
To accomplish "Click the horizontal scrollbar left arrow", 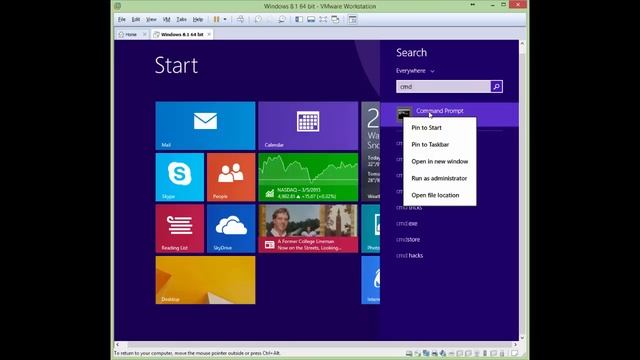I will [117, 344].
